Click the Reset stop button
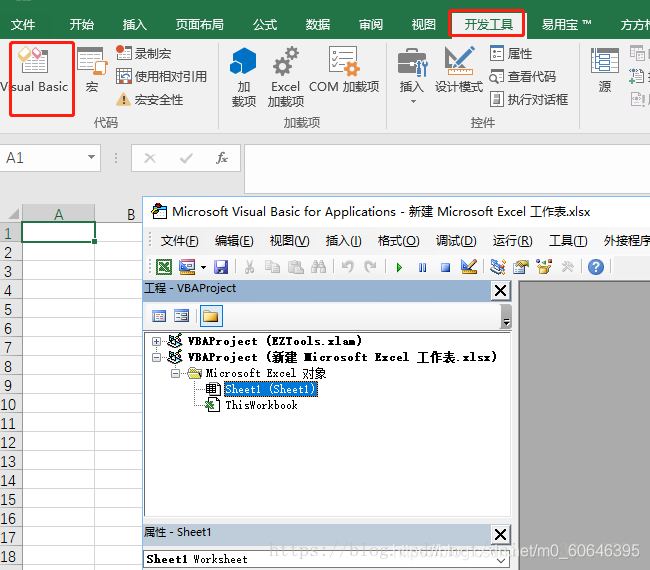 446,267
